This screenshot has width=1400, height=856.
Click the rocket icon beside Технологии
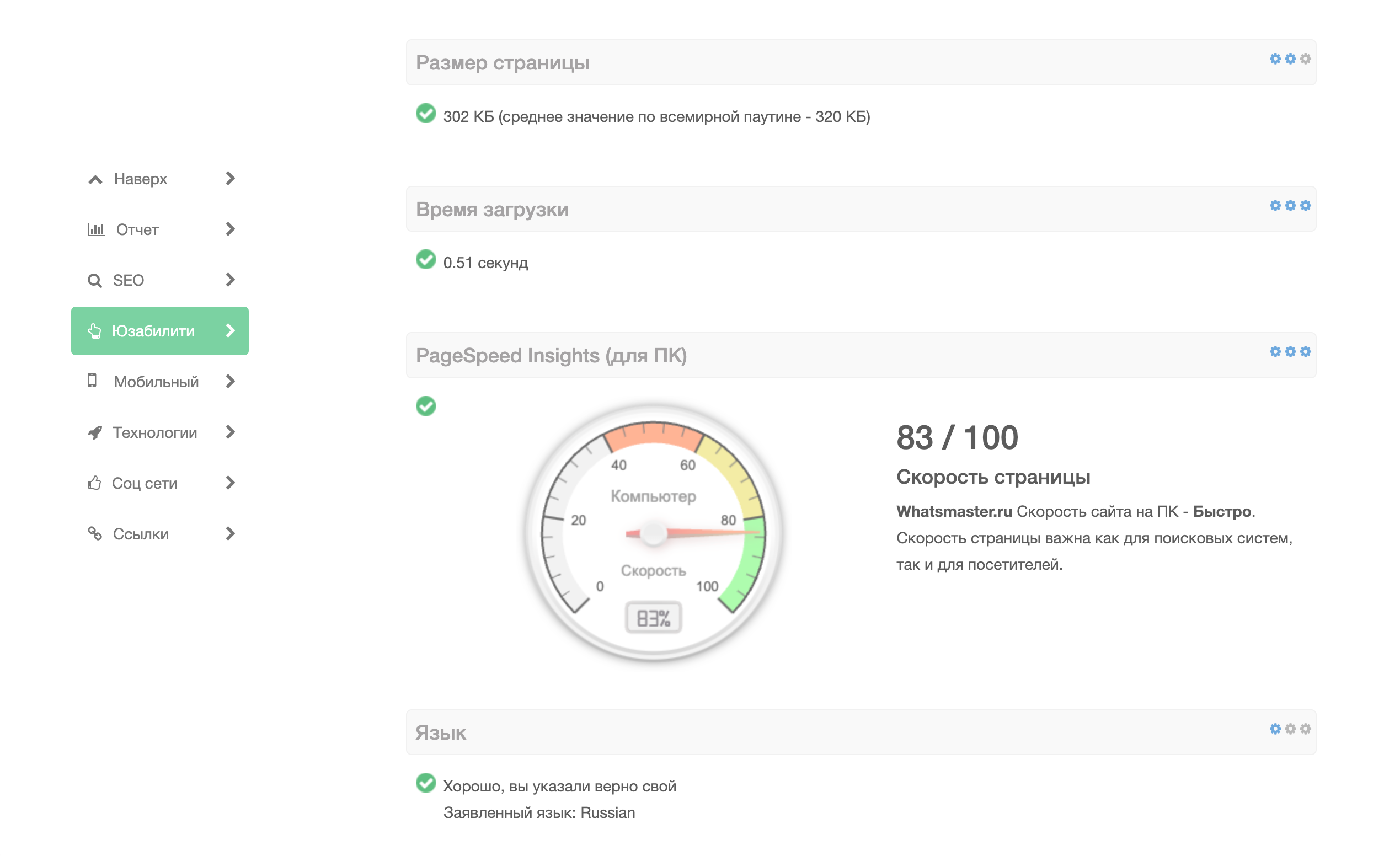(95, 433)
